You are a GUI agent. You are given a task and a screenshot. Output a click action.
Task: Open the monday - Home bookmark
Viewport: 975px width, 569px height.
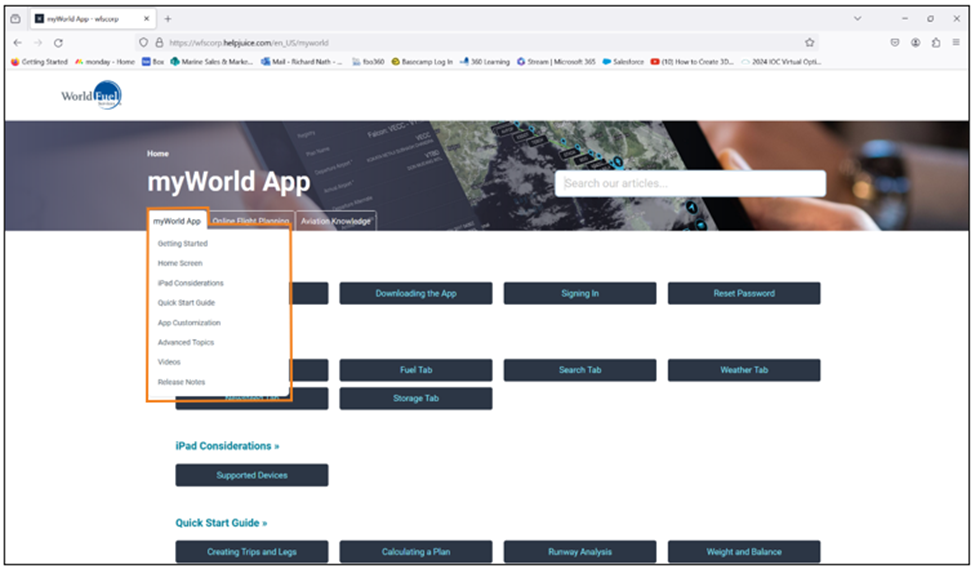105,62
